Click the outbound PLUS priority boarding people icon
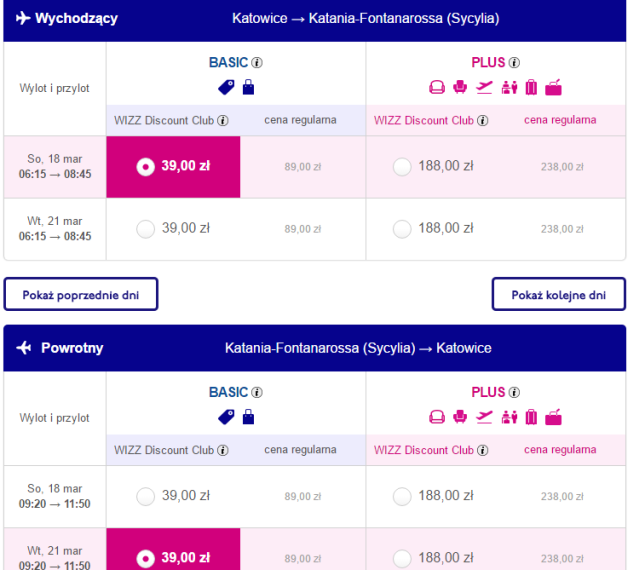 tap(509, 87)
